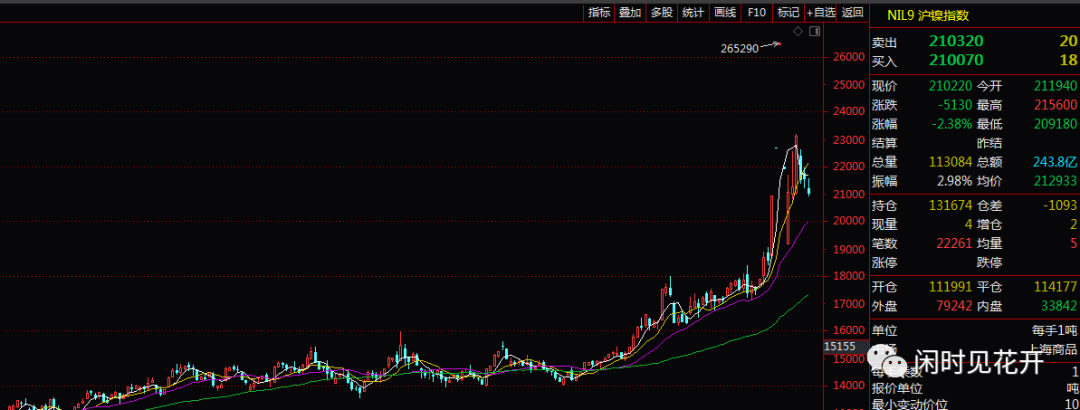Click the 今开 value 211940

[x=1057, y=86]
